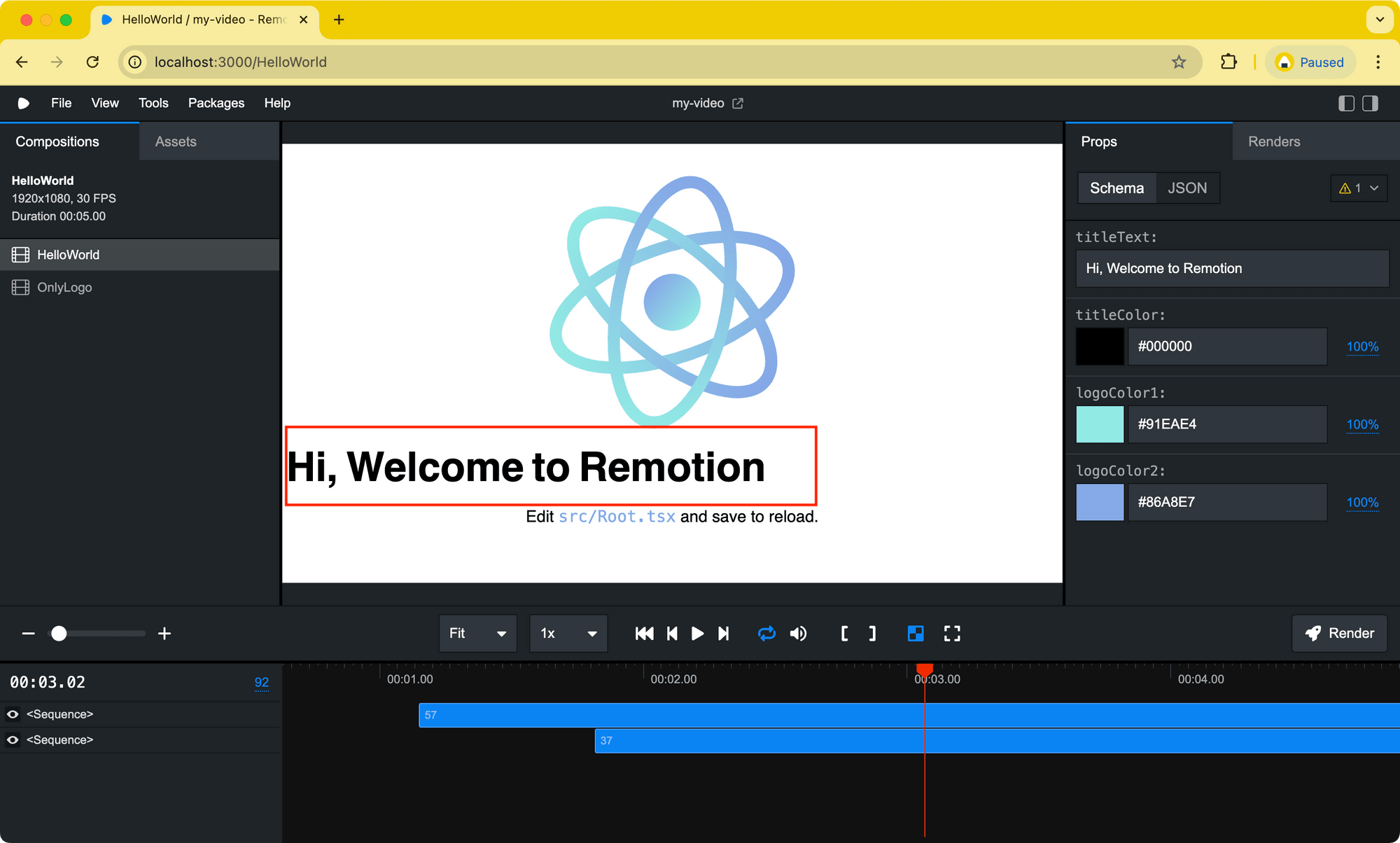This screenshot has width=1400, height=843.
Task: Click titleColor 100% opacity value
Action: pyautogui.click(x=1362, y=347)
